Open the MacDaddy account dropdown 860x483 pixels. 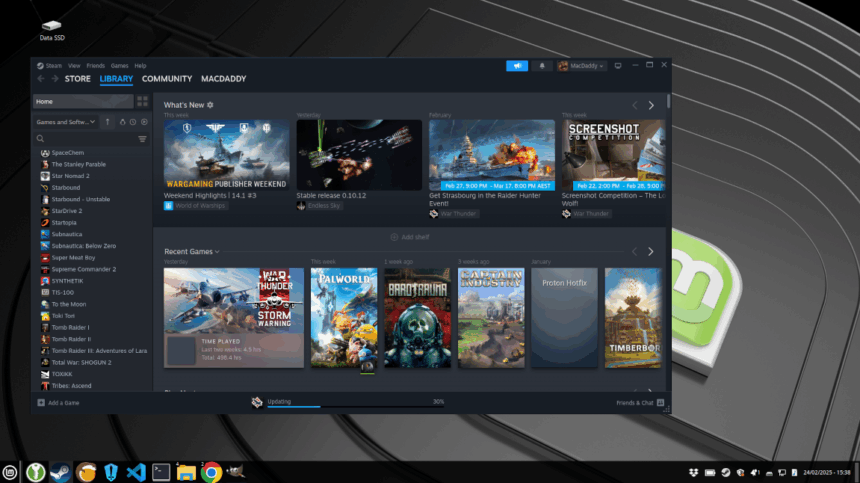point(582,66)
